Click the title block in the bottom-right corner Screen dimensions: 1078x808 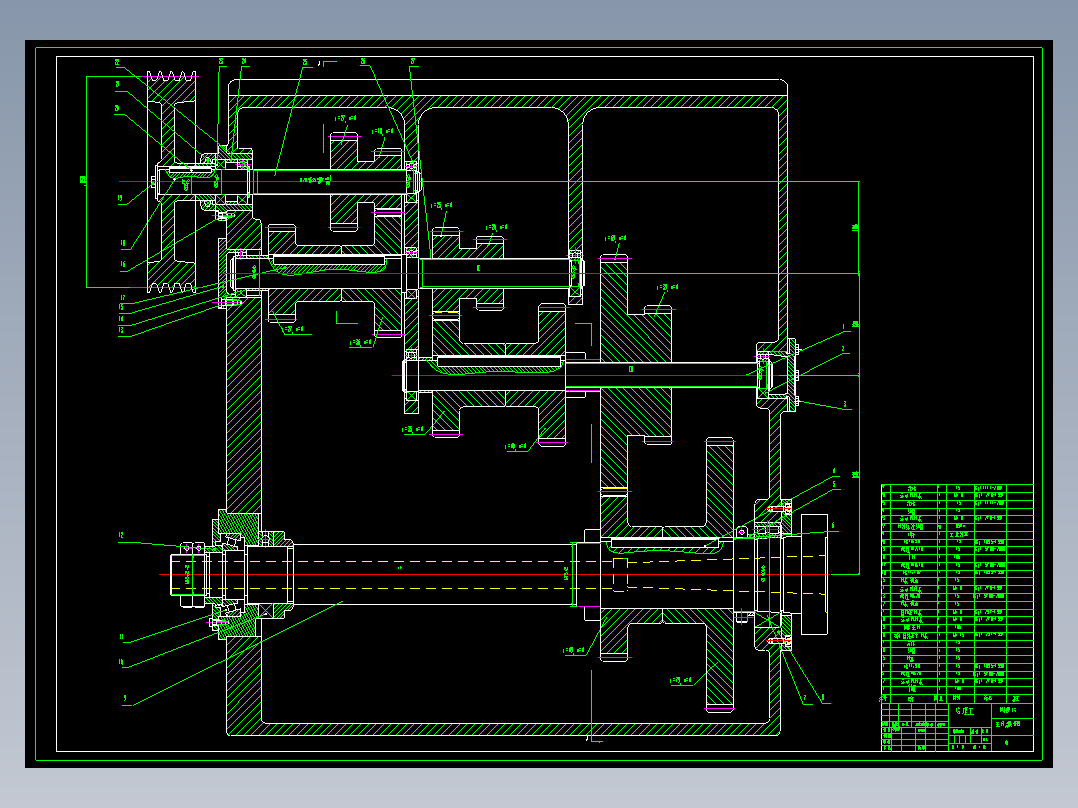(957, 728)
